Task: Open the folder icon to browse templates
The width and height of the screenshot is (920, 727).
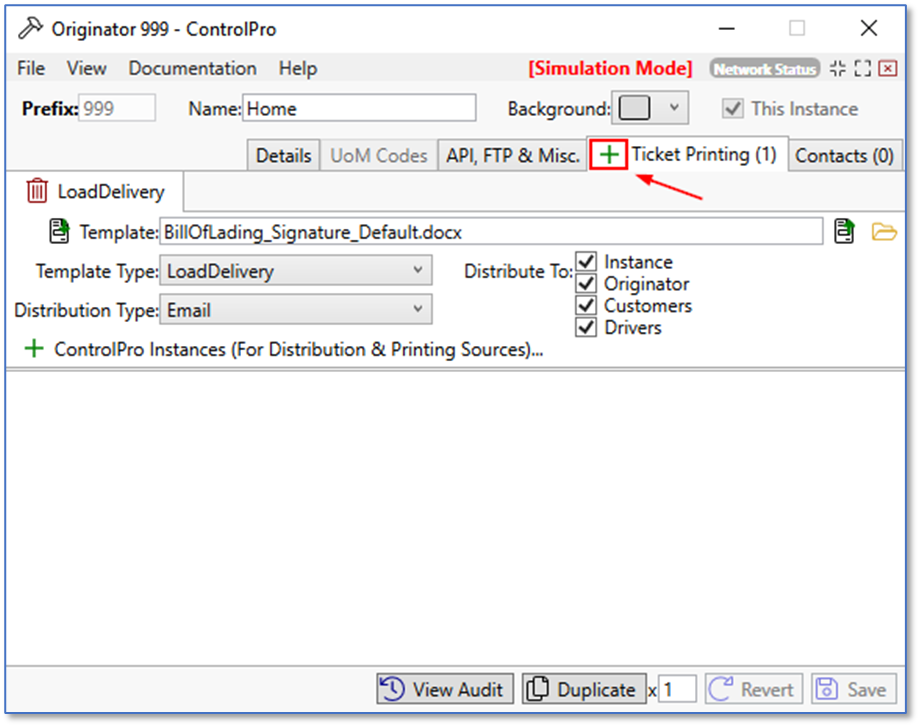Action: (884, 232)
